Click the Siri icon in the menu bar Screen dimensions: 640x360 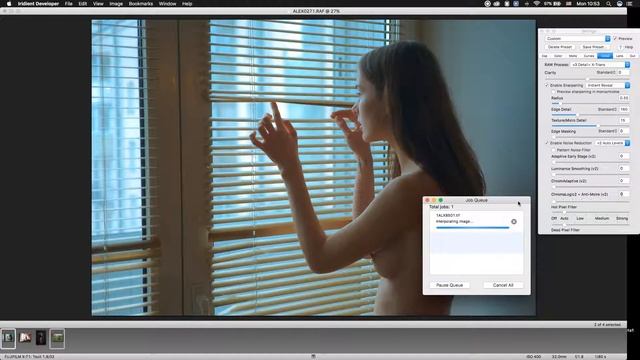pyautogui.click(x=619, y=4)
